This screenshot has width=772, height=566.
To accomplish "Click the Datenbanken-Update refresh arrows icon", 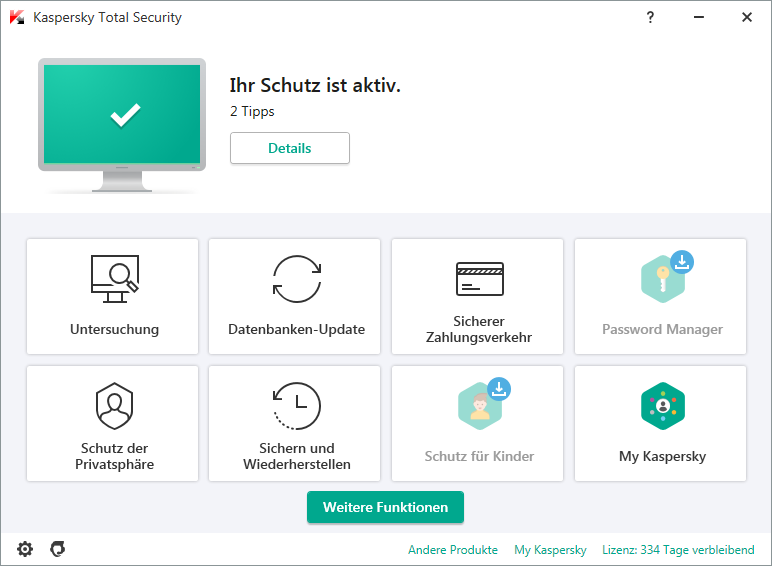I will pos(297,279).
